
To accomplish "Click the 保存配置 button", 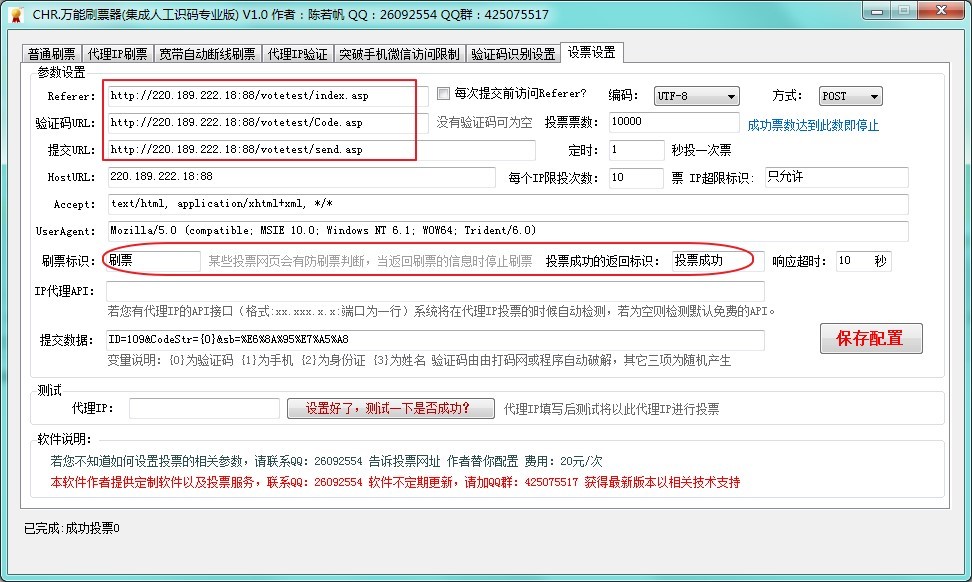I will tap(871, 338).
